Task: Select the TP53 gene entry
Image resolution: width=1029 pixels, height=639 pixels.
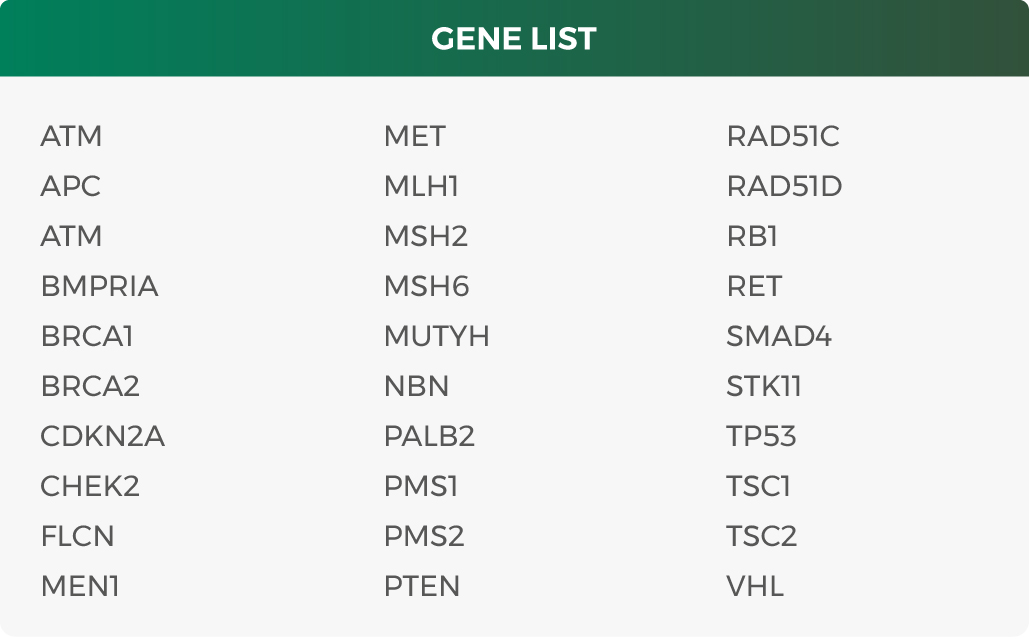Action: [x=761, y=436]
